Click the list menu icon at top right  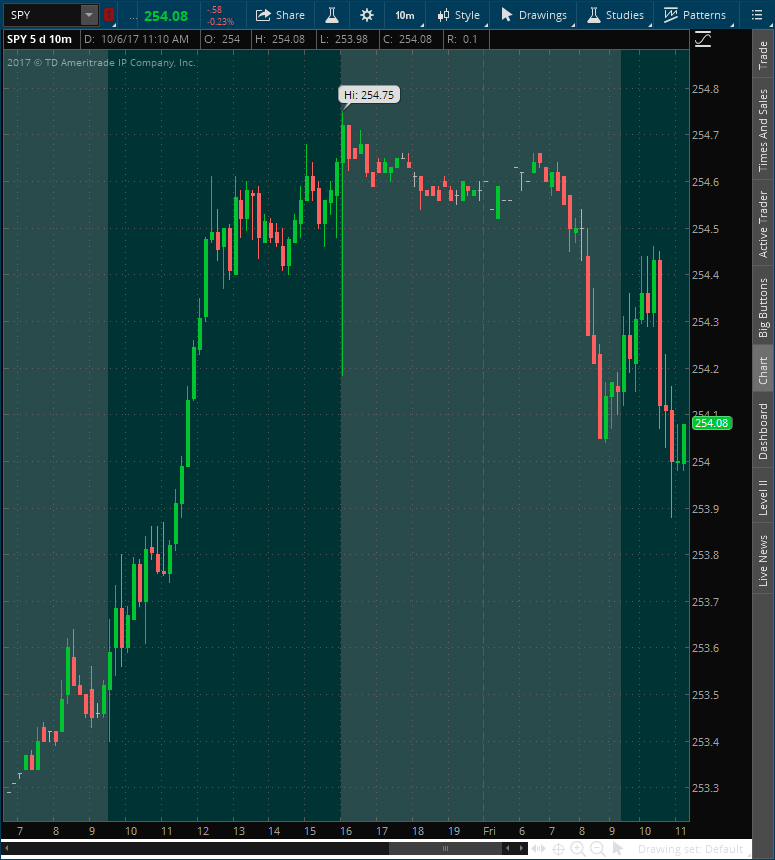coord(757,15)
